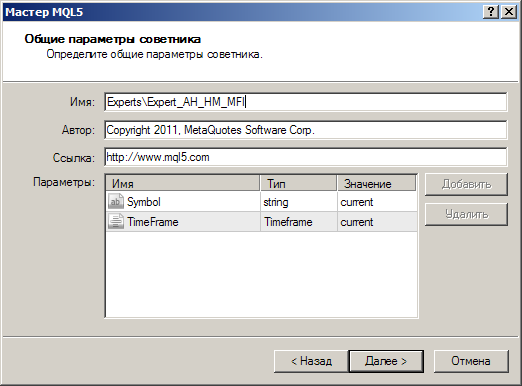Click the Значение column header
Image resolution: width=522 pixels, height=386 pixels.
click(x=377, y=183)
